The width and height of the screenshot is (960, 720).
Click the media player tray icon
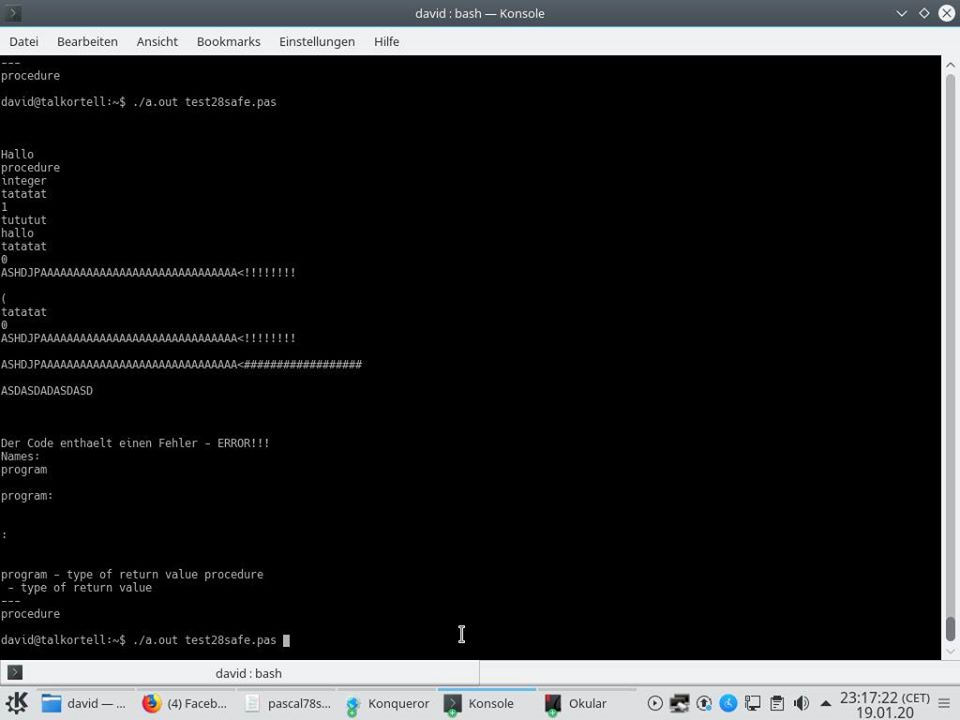tap(655, 703)
